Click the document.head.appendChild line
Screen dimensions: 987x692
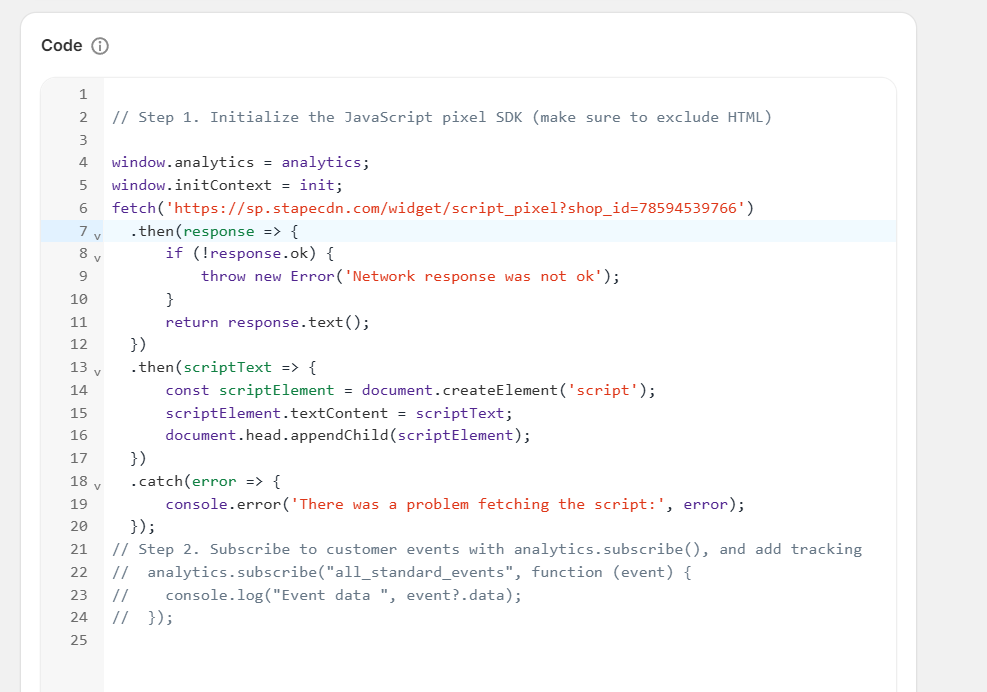point(347,435)
